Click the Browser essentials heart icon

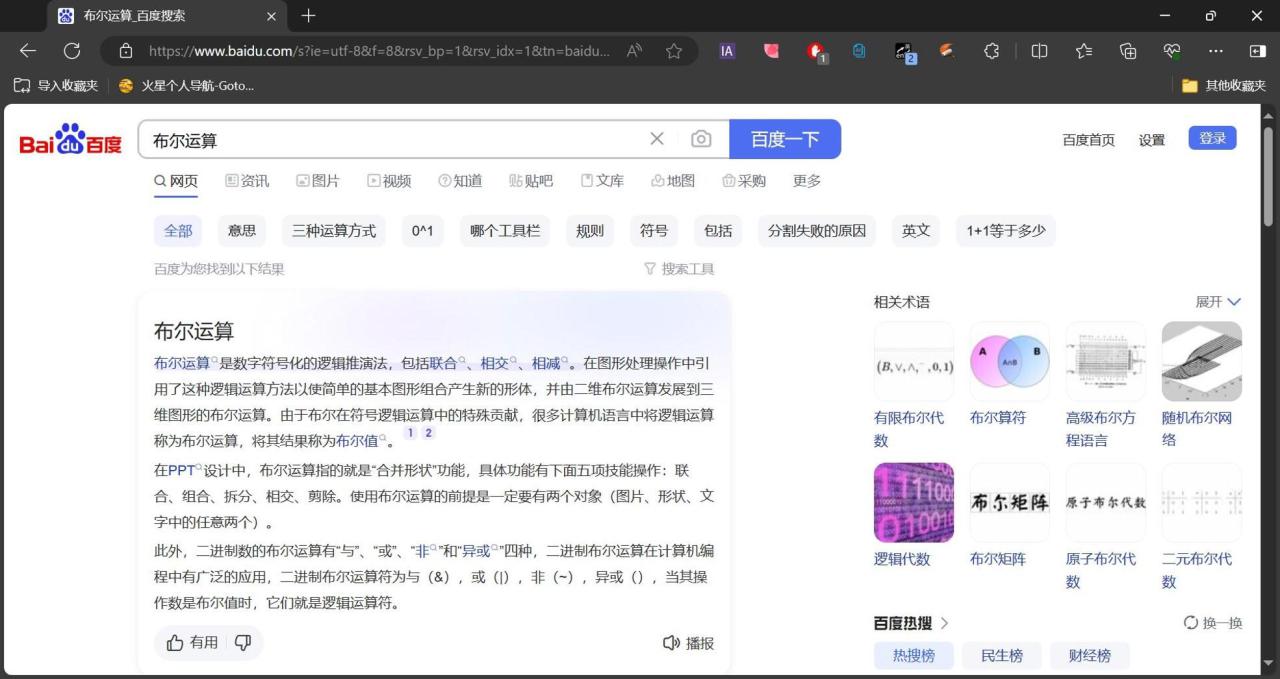pos(1171,50)
